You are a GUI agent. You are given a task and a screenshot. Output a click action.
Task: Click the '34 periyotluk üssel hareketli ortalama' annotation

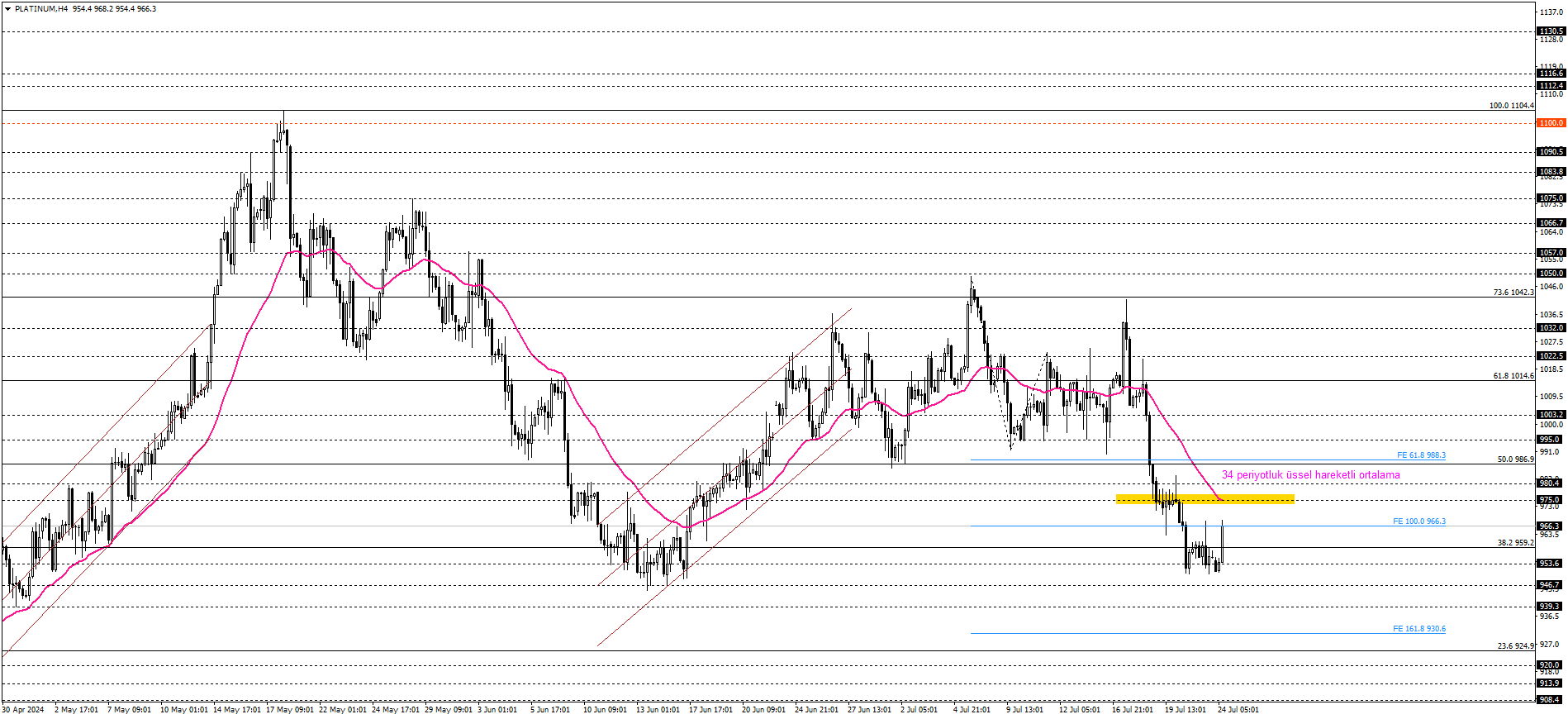pyautogui.click(x=1311, y=475)
